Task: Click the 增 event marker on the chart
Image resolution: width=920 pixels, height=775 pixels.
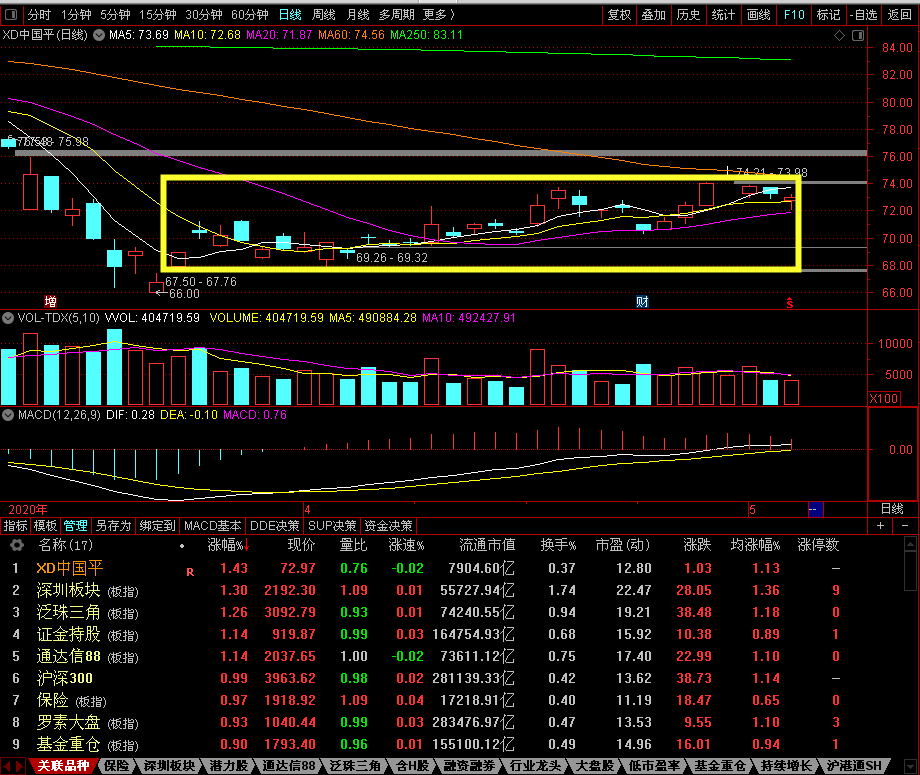Action: (x=50, y=302)
